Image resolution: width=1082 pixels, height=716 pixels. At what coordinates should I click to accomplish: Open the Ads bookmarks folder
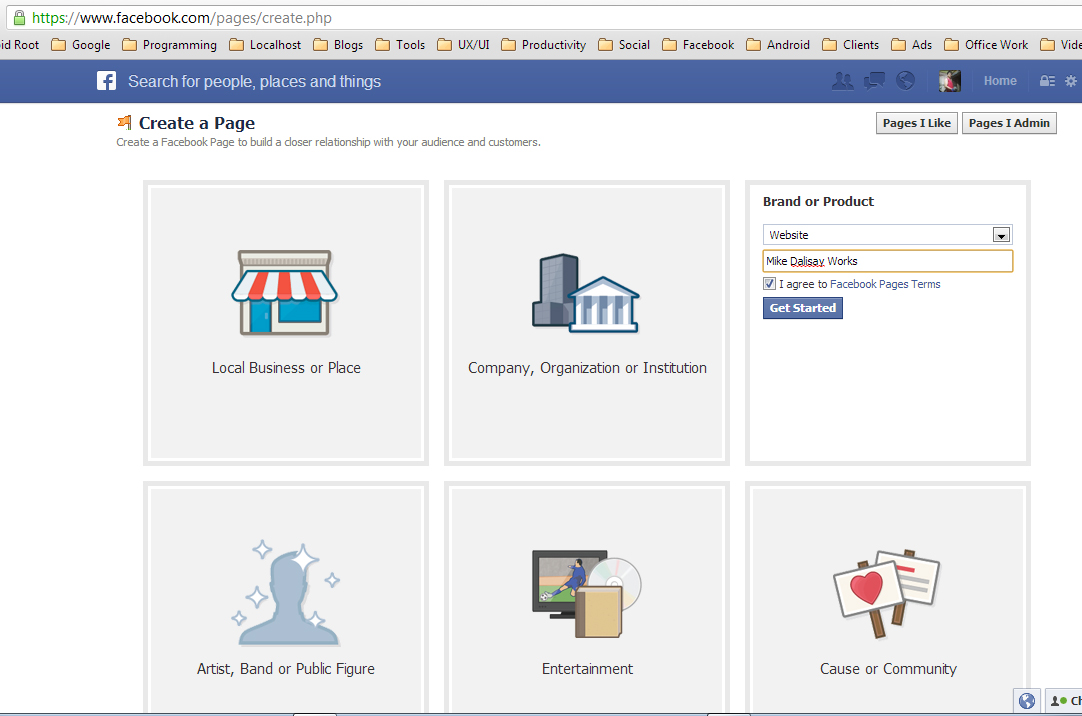[912, 45]
